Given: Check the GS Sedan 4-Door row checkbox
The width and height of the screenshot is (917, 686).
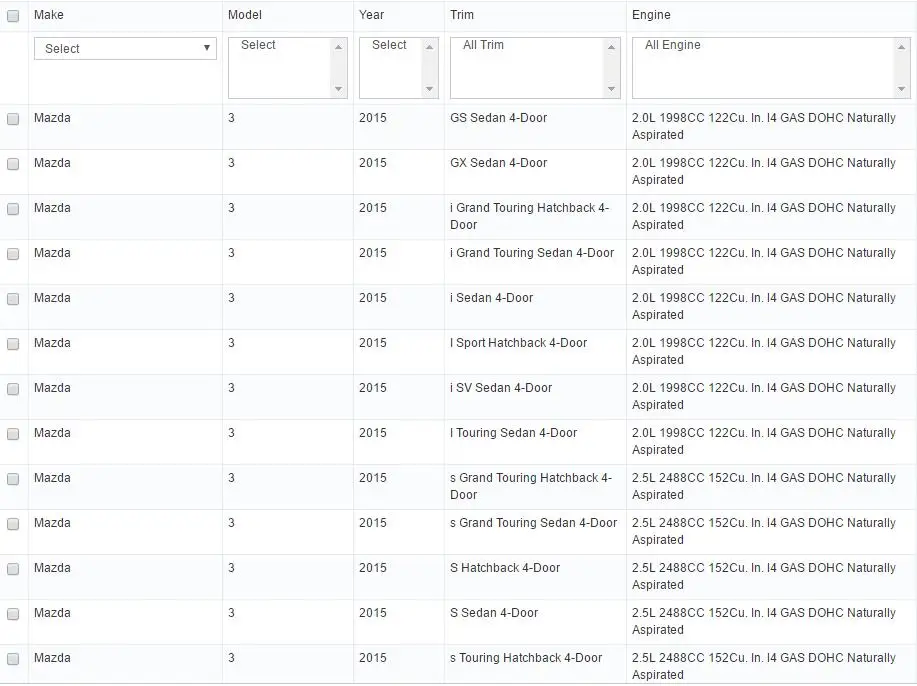Looking at the screenshot, I should pos(13,119).
